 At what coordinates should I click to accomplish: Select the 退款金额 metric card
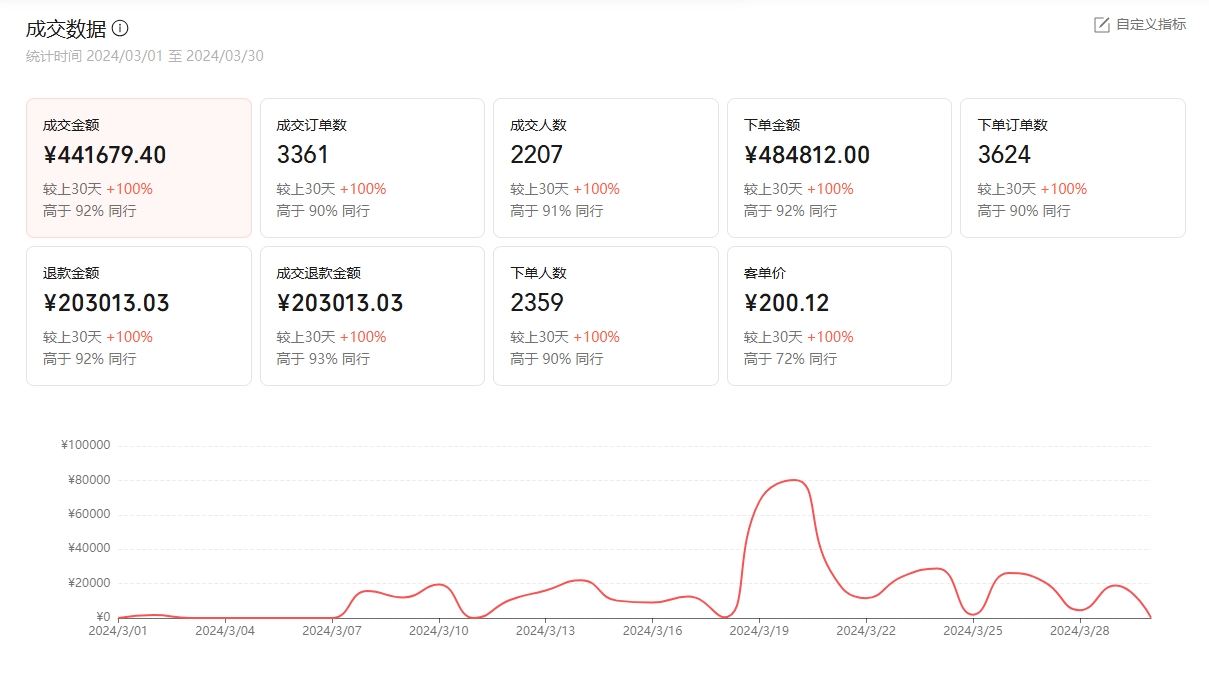coord(139,316)
